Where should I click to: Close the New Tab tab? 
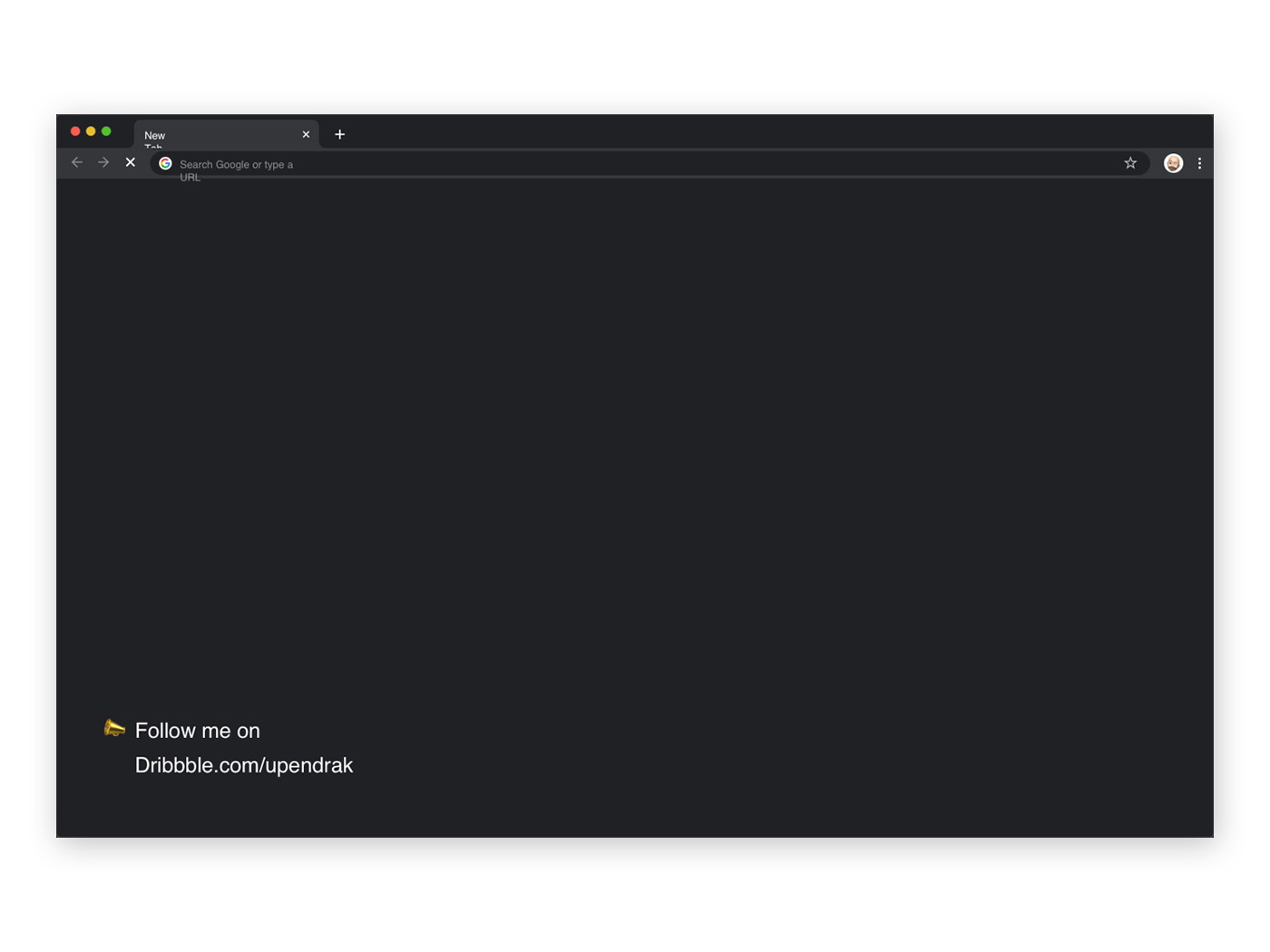point(306,134)
